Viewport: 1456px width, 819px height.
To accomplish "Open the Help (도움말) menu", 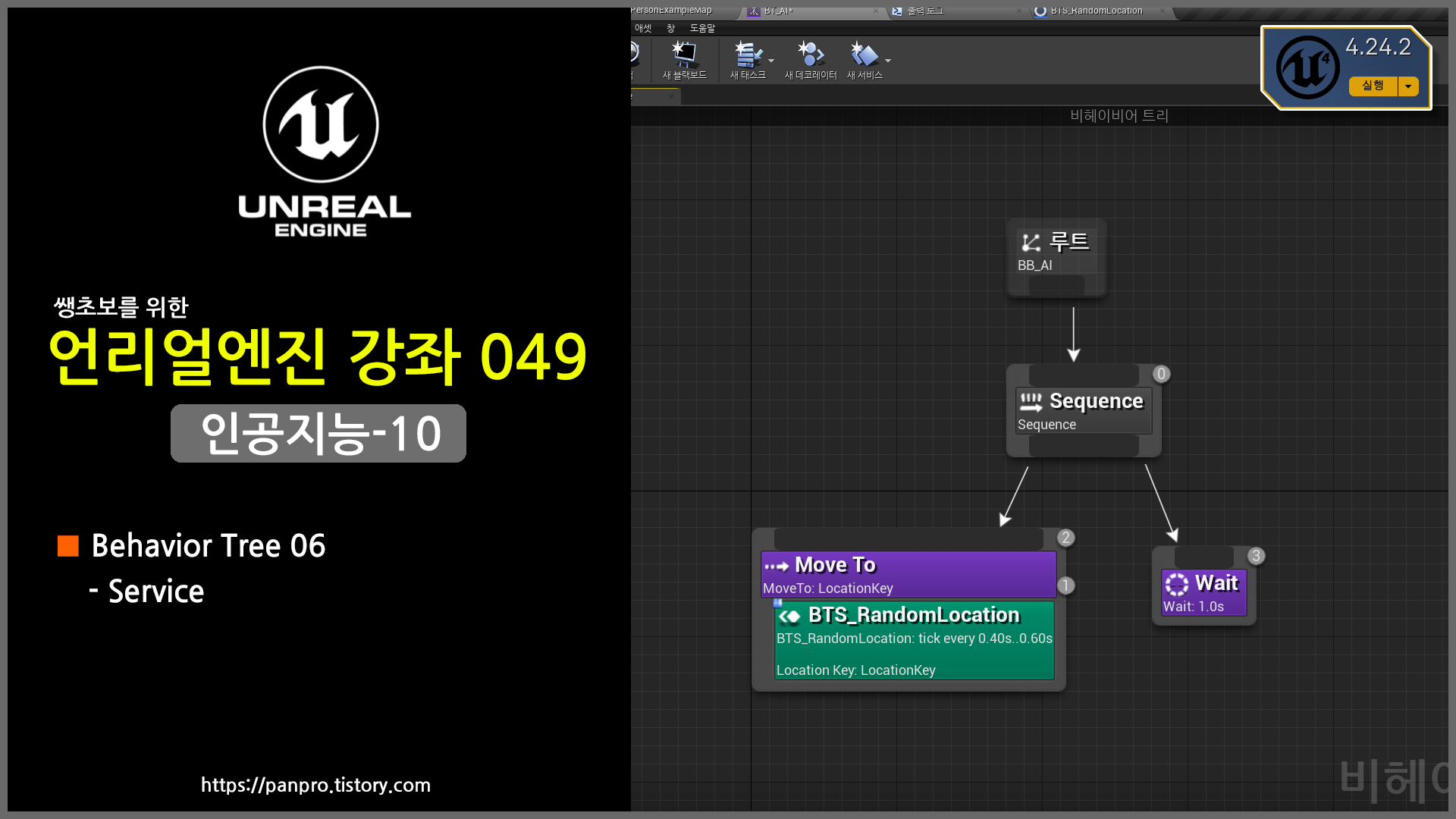I will [702, 28].
